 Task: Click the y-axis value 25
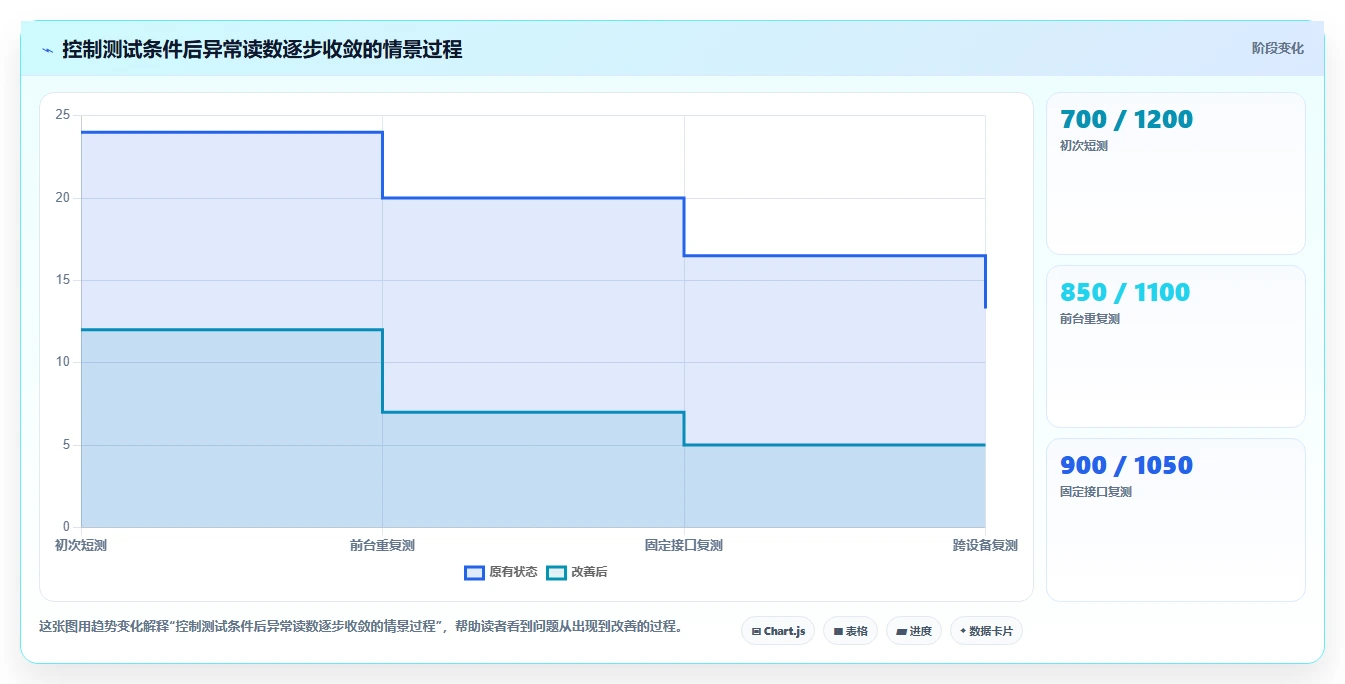(63, 115)
